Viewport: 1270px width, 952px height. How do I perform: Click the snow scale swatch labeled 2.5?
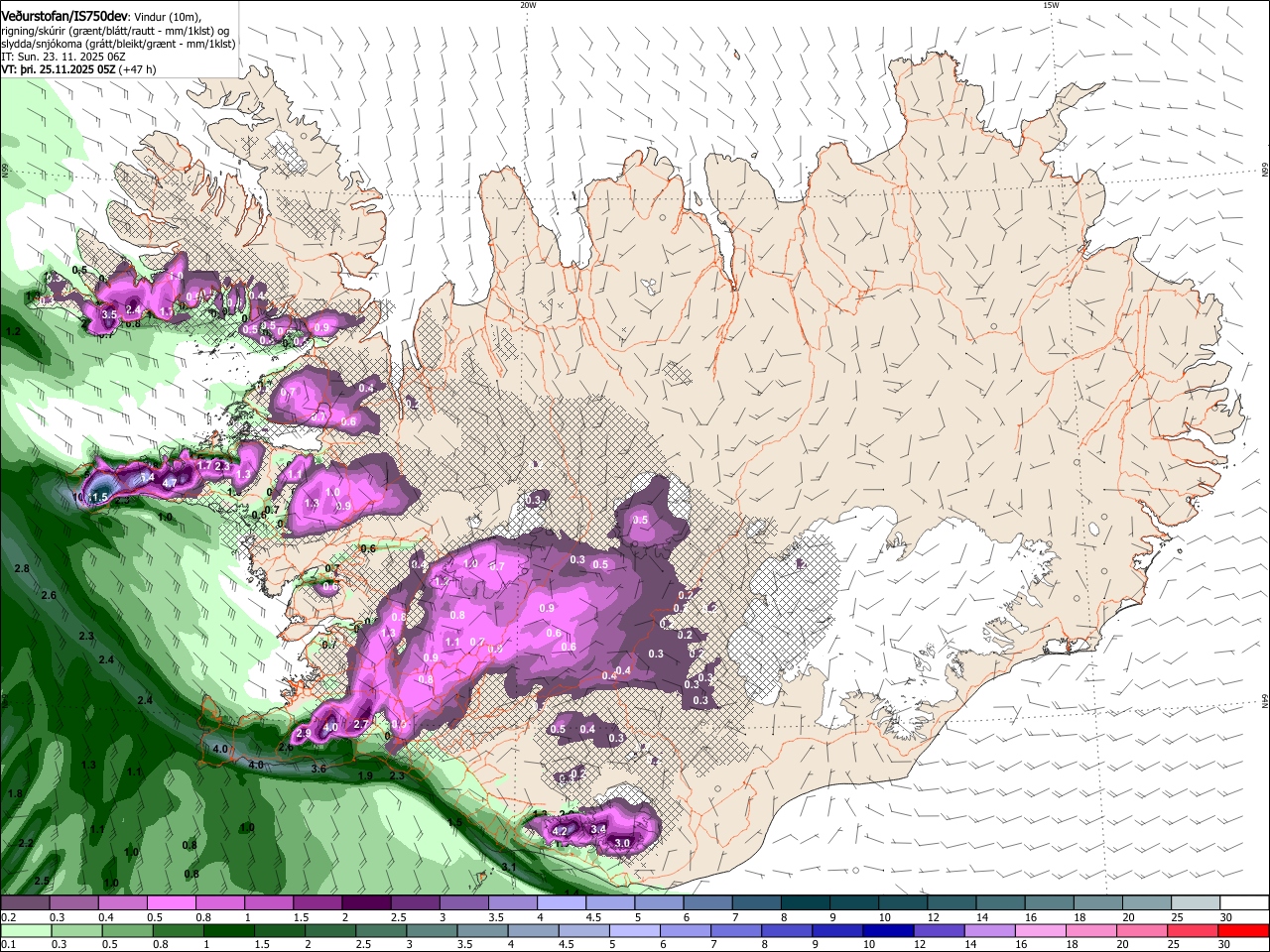point(414,903)
